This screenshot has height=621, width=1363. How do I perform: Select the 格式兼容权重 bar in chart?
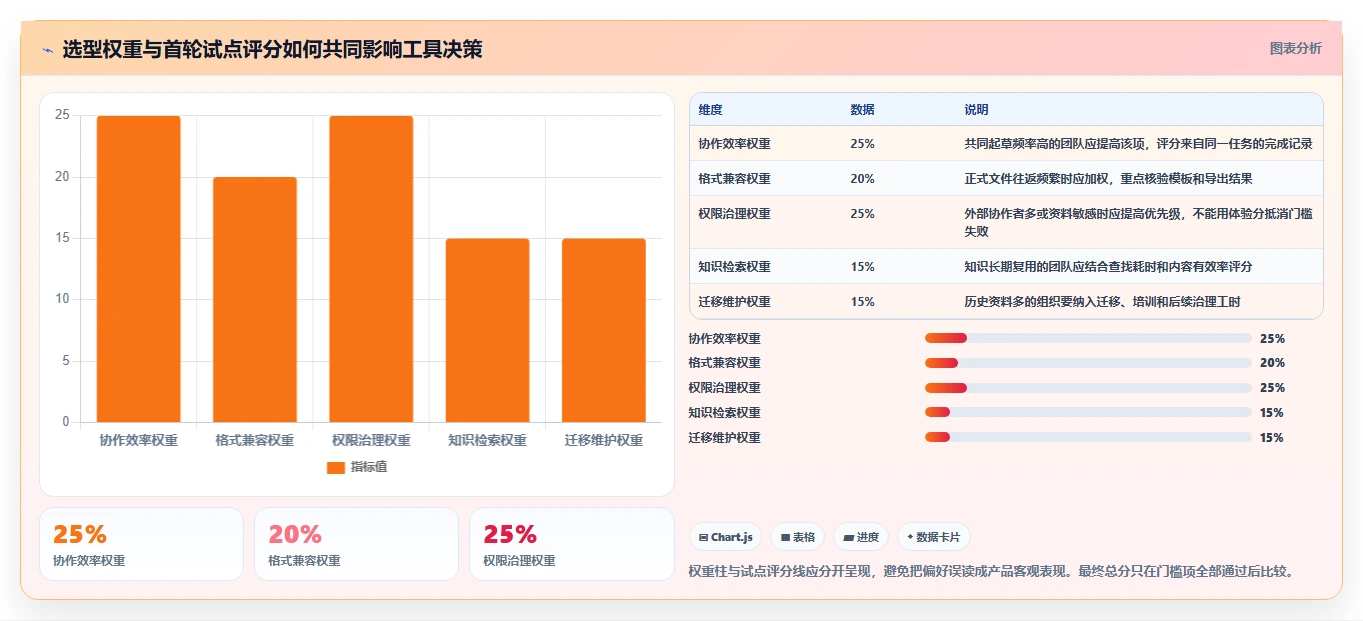pos(255,299)
